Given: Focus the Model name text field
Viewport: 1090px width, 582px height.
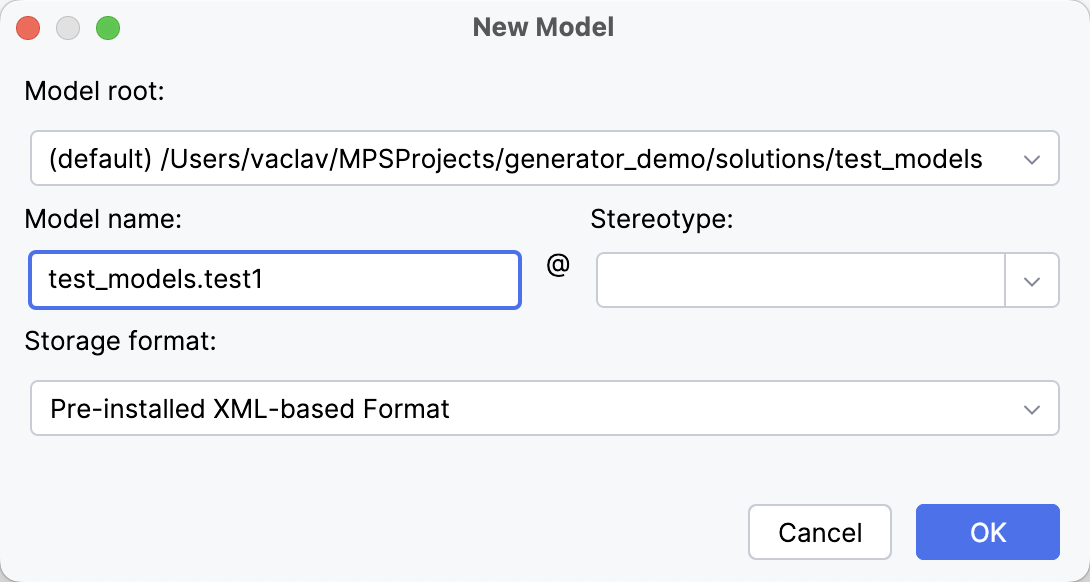Looking at the screenshot, I should click(275, 280).
